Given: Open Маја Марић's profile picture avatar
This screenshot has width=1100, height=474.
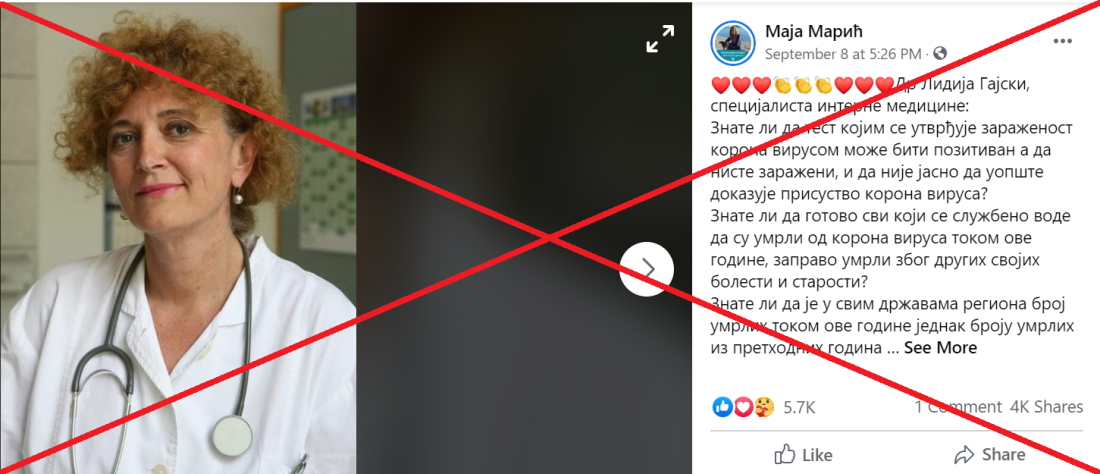Looking at the screenshot, I should [x=733, y=43].
